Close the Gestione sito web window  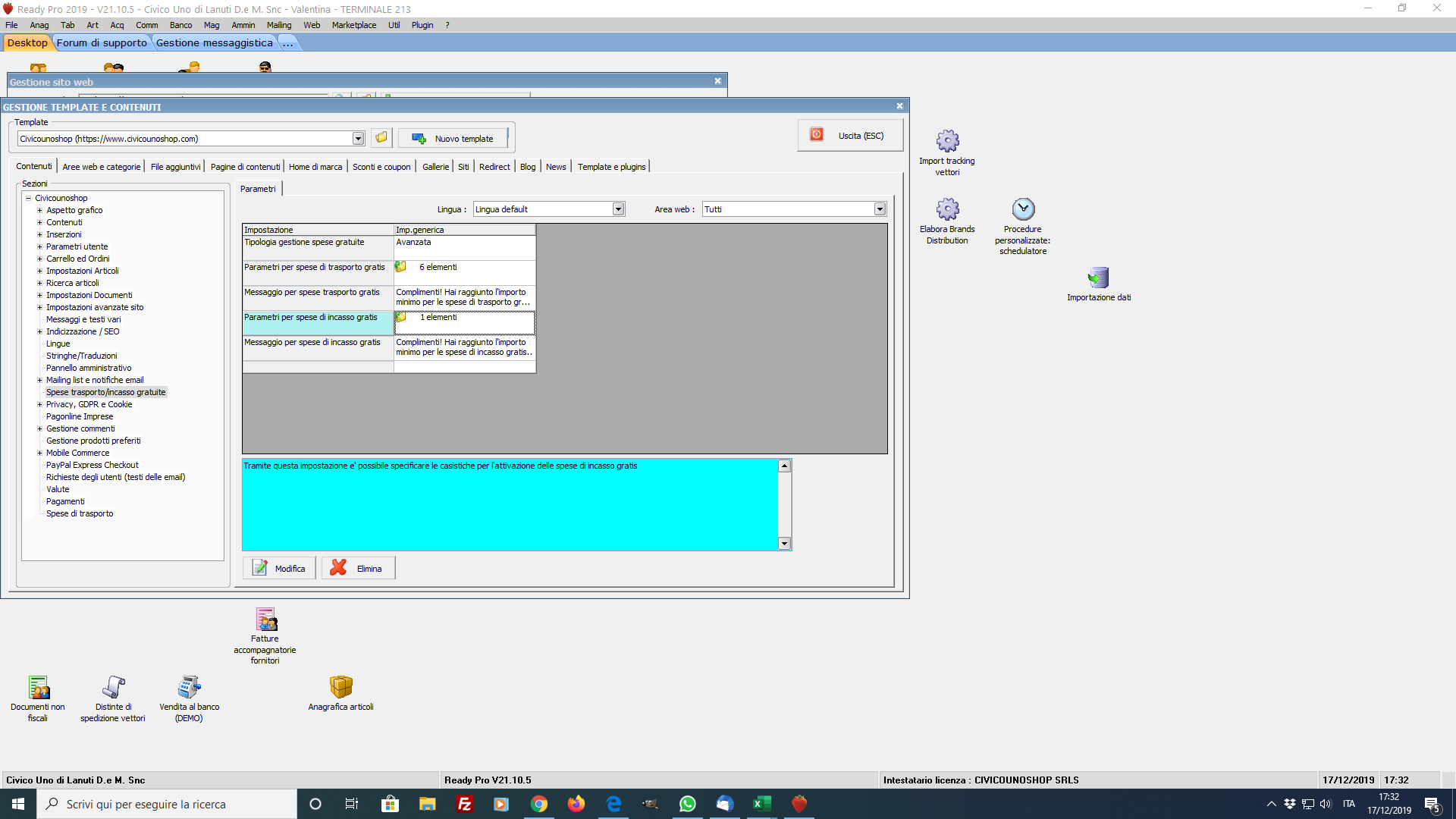tap(717, 81)
